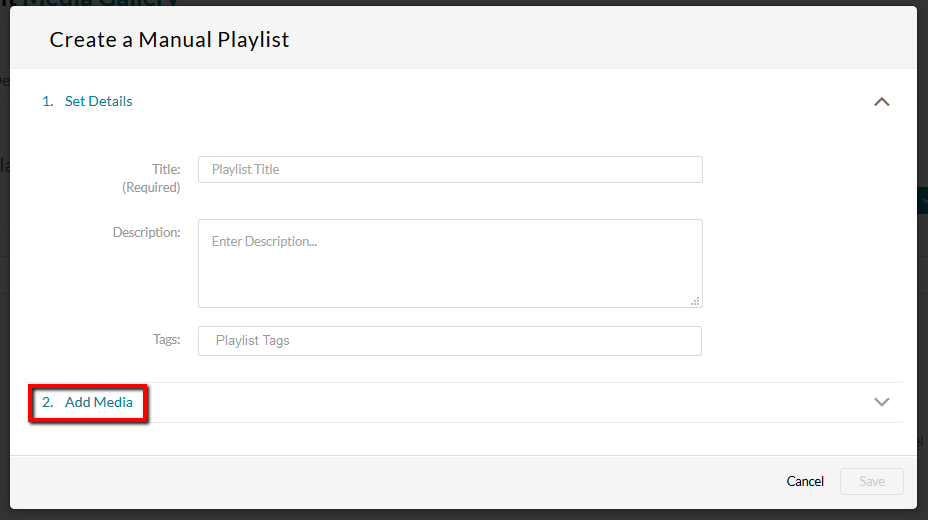Click the Description field label
The height and width of the screenshot is (520, 928).
146,232
